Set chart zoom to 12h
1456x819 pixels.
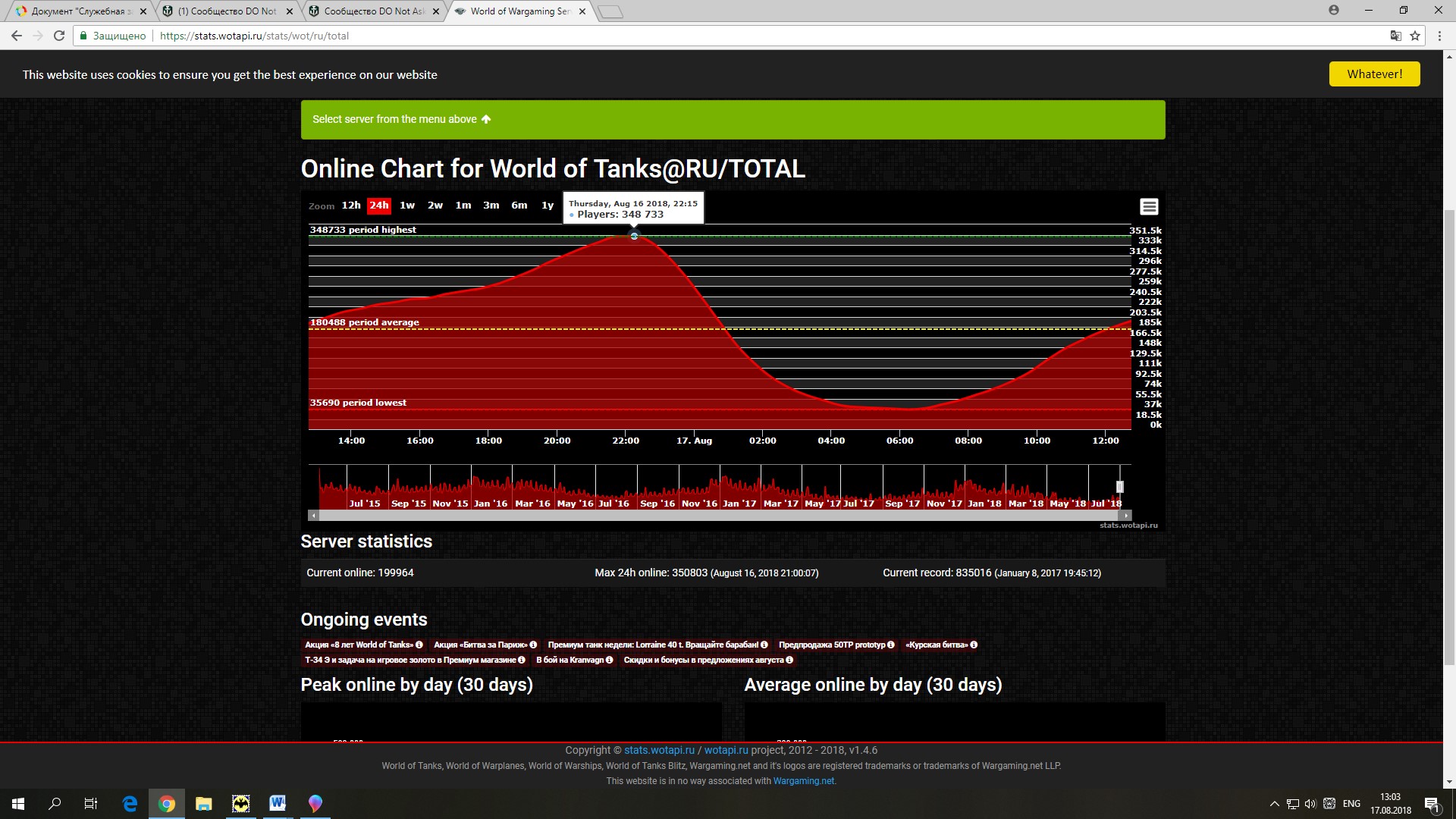pyautogui.click(x=351, y=206)
